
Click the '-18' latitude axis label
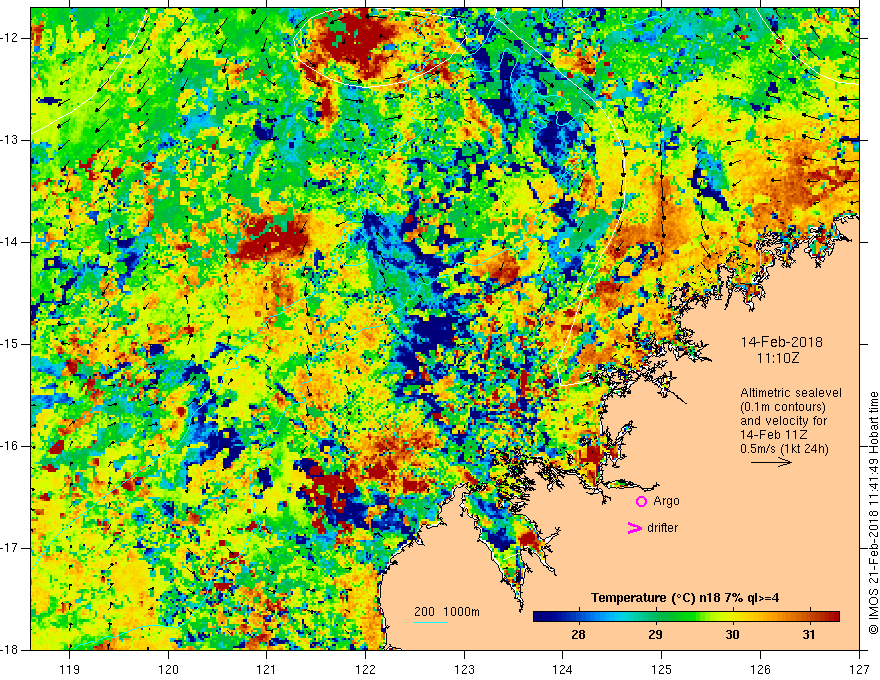tap(10, 650)
